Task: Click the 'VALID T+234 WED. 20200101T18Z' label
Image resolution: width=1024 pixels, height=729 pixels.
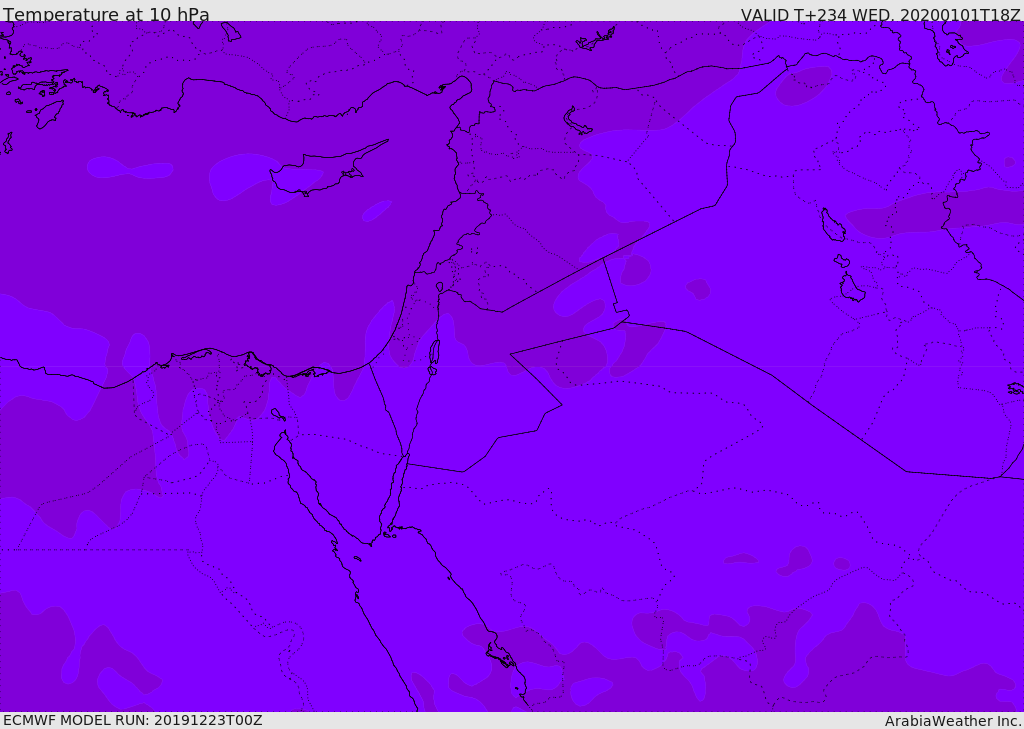Action: (880, 14)
